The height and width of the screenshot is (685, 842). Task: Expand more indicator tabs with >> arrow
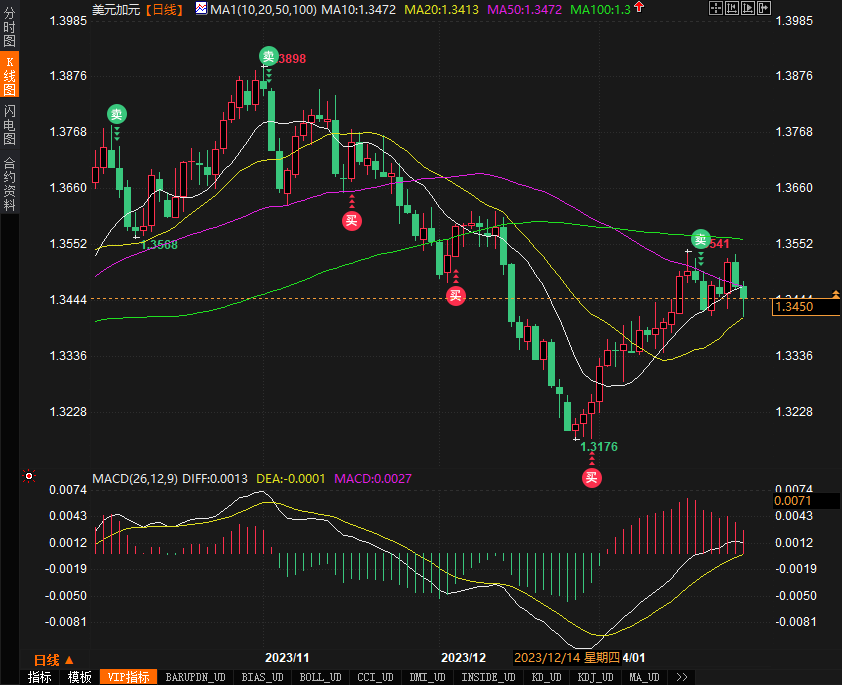(x=681, y=677)
